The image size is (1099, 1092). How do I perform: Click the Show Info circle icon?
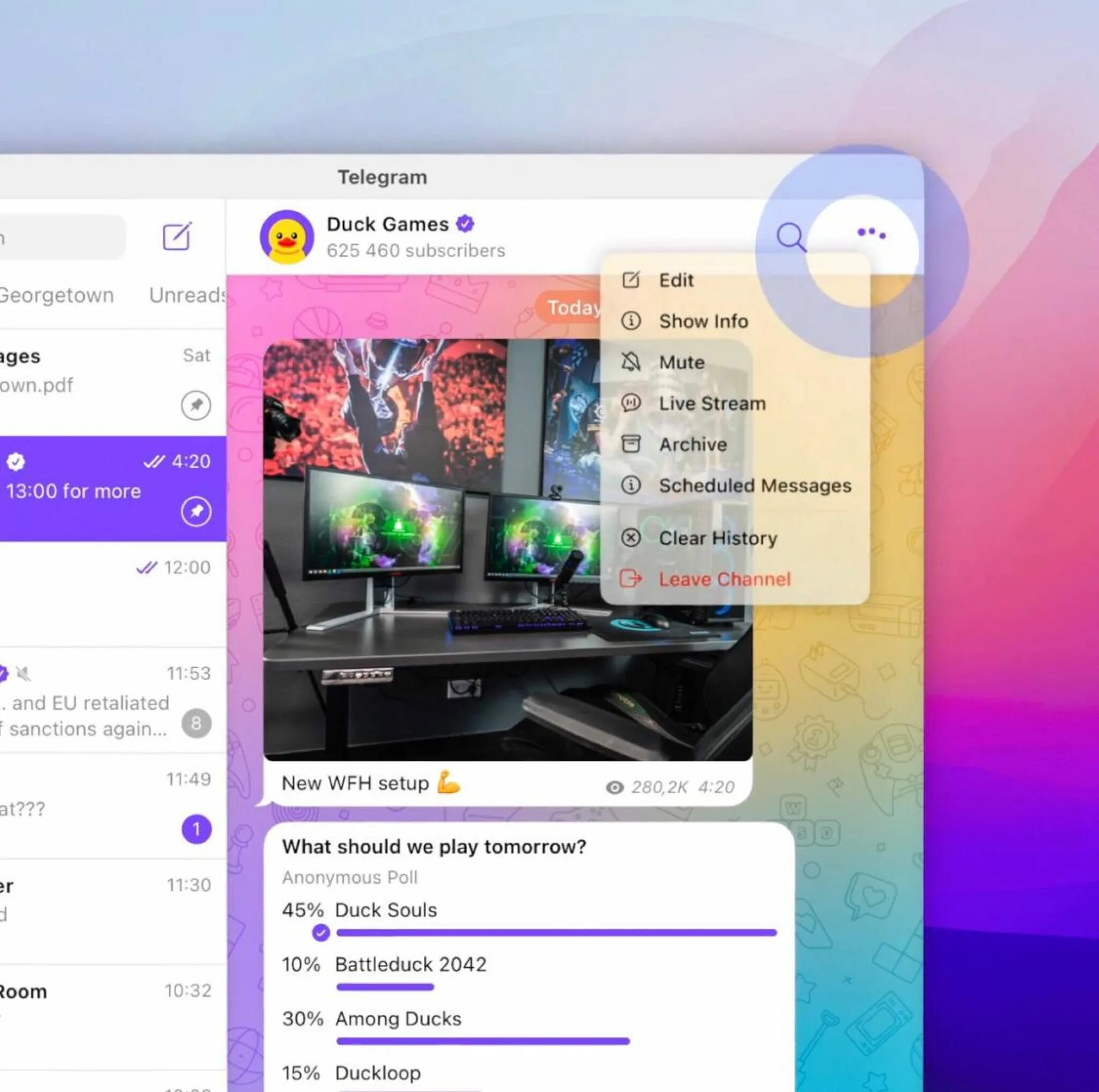pos(631,321)
